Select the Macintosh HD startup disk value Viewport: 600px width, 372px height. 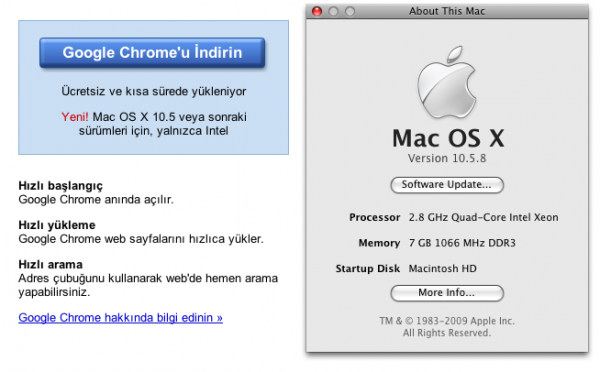442,269
